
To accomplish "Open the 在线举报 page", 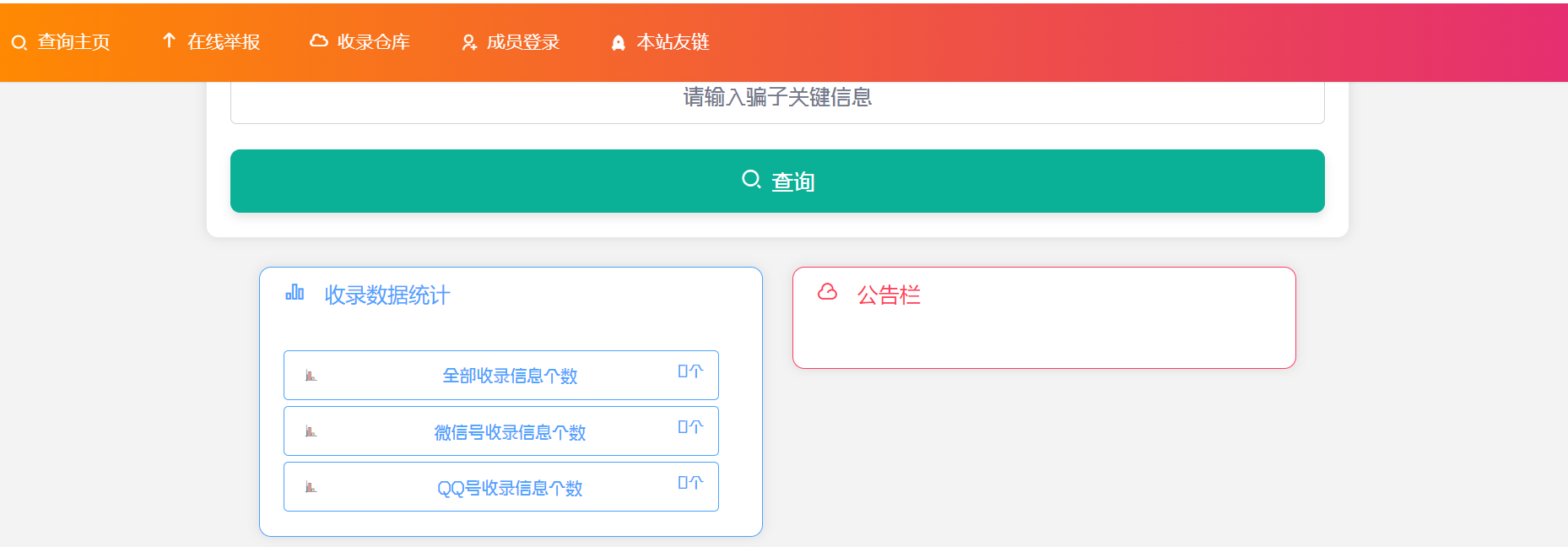I will [x=224, y=41].
